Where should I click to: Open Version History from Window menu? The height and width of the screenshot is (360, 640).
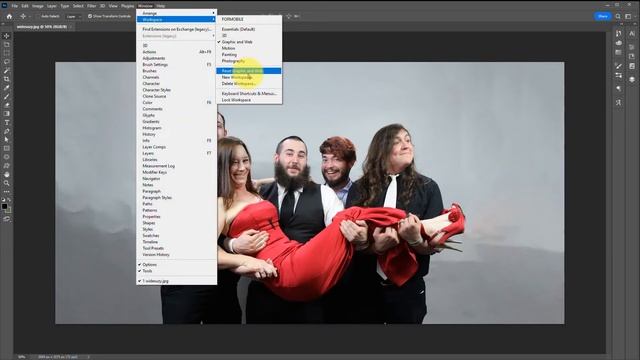pyautogui.click(x=176, y=255)
